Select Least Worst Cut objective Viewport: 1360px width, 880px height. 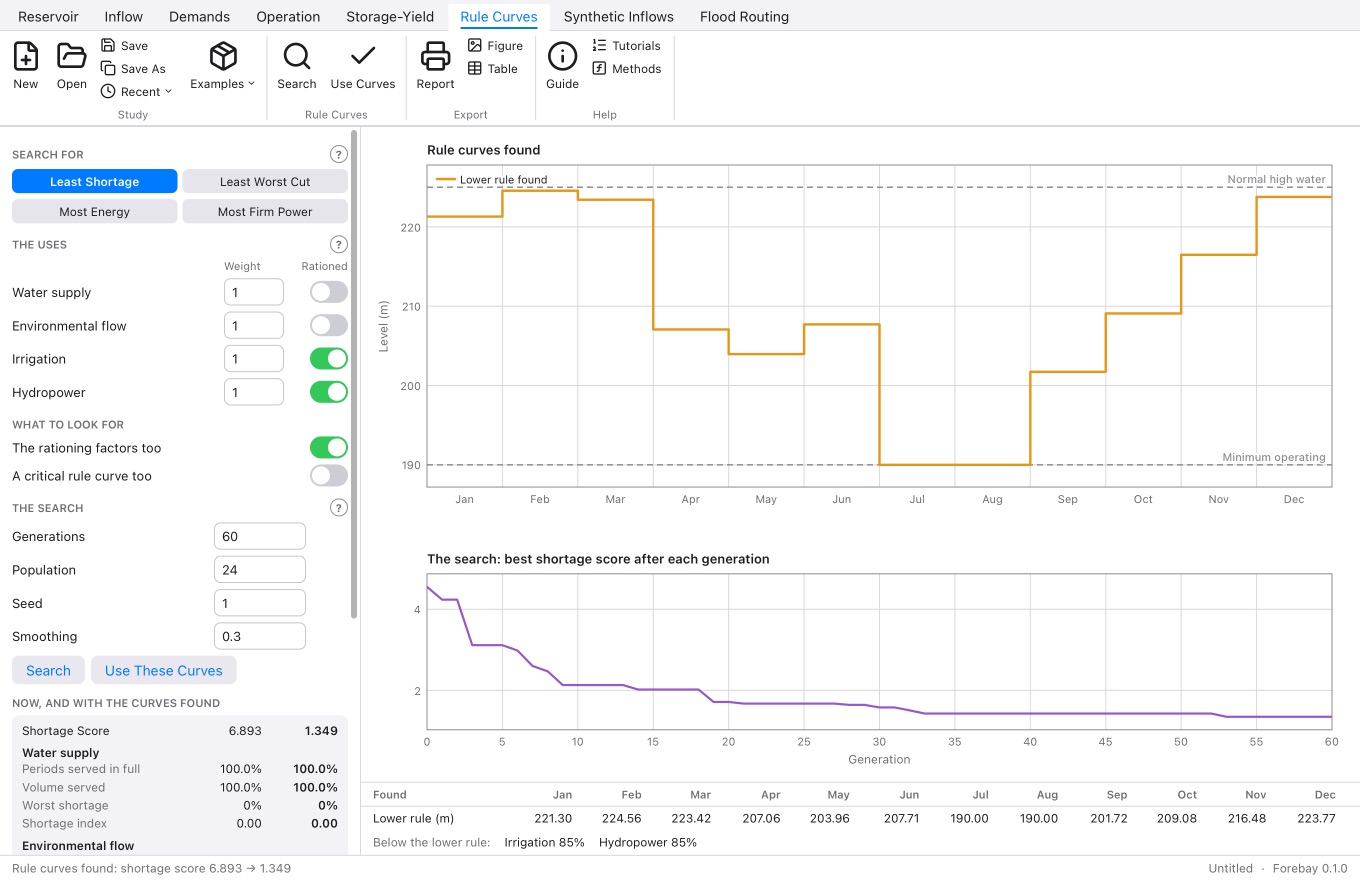tap(265, 182)
